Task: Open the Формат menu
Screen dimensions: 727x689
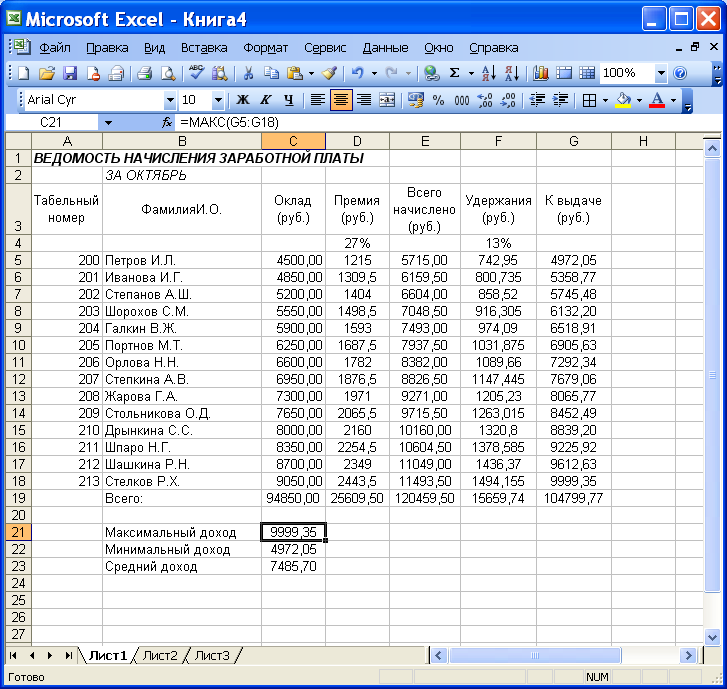Action: click(266, 48)
